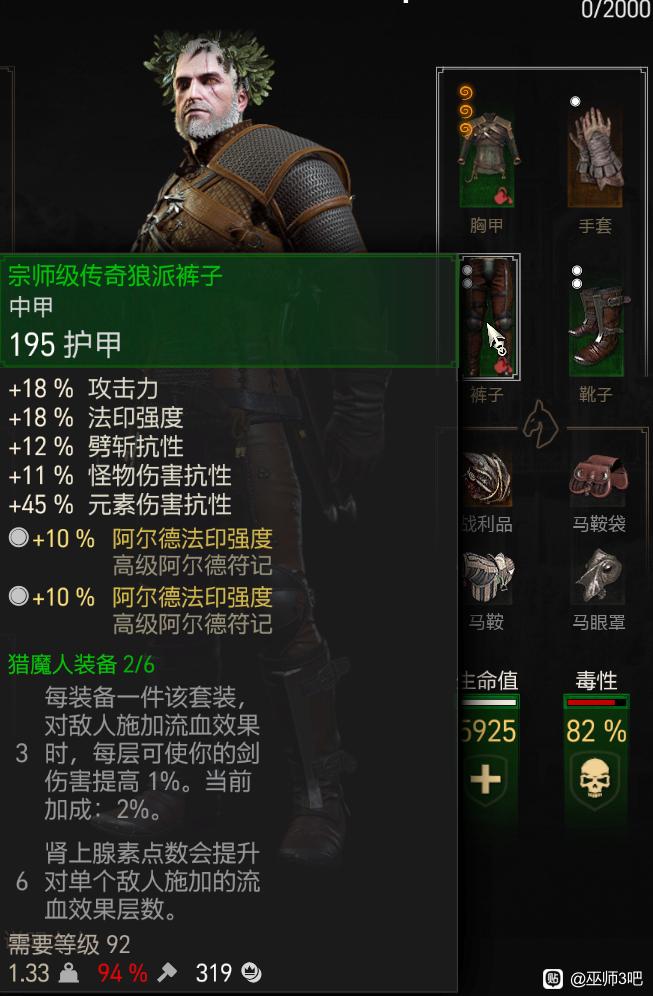Open the trophy (战利品) slot icon
Viewport: 653px width, 996px height.
(487, 479)
